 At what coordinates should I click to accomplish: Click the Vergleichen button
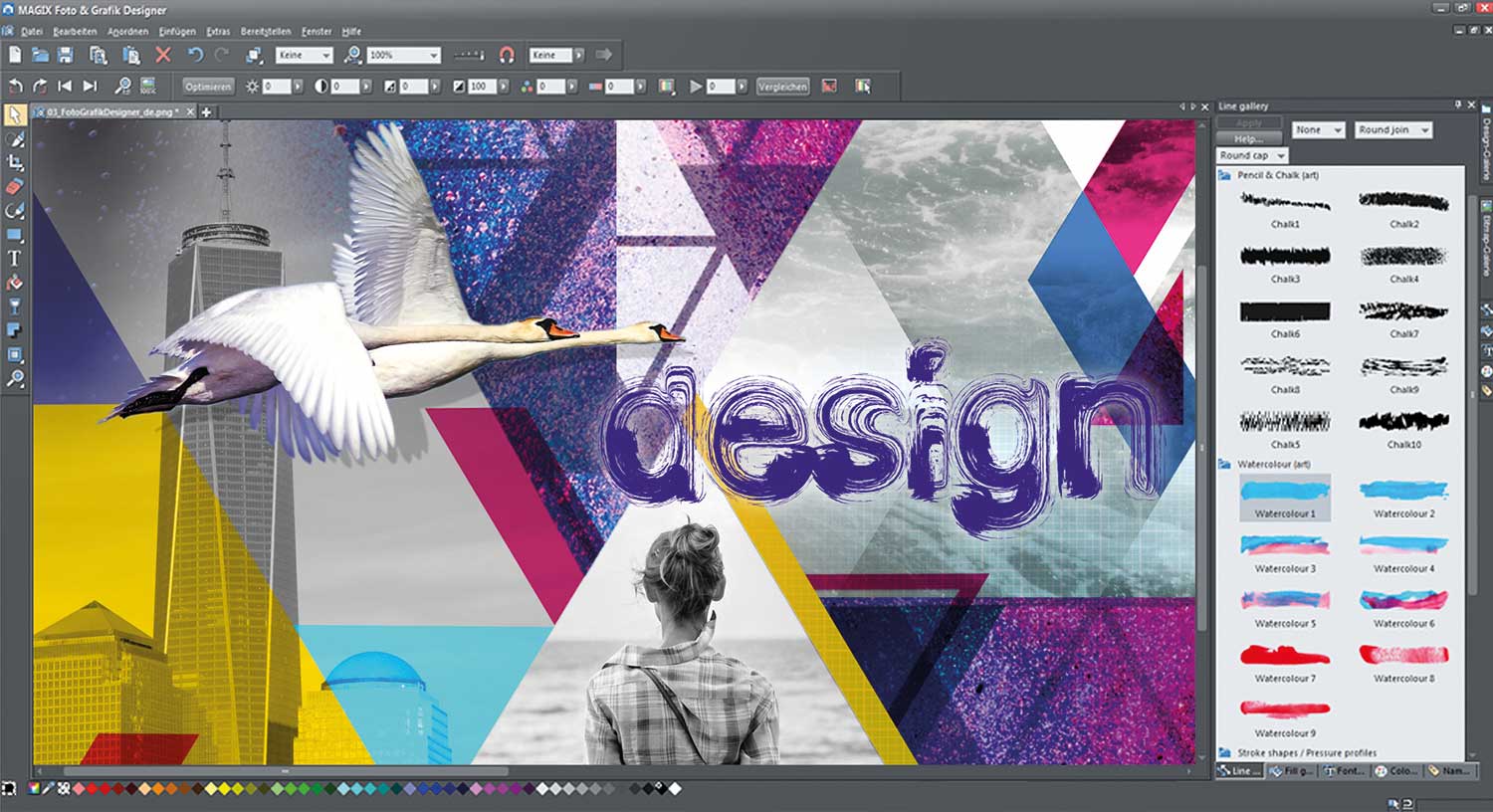(x=782, y=87)
